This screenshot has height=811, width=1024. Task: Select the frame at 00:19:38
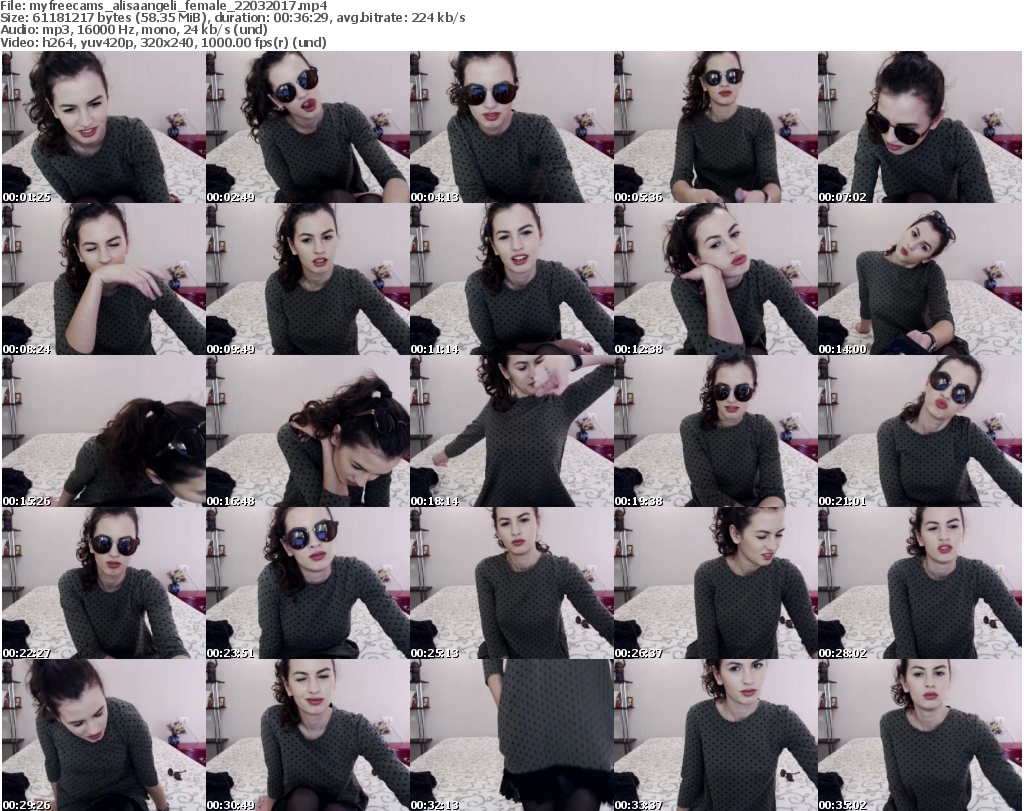pos(716,432)
